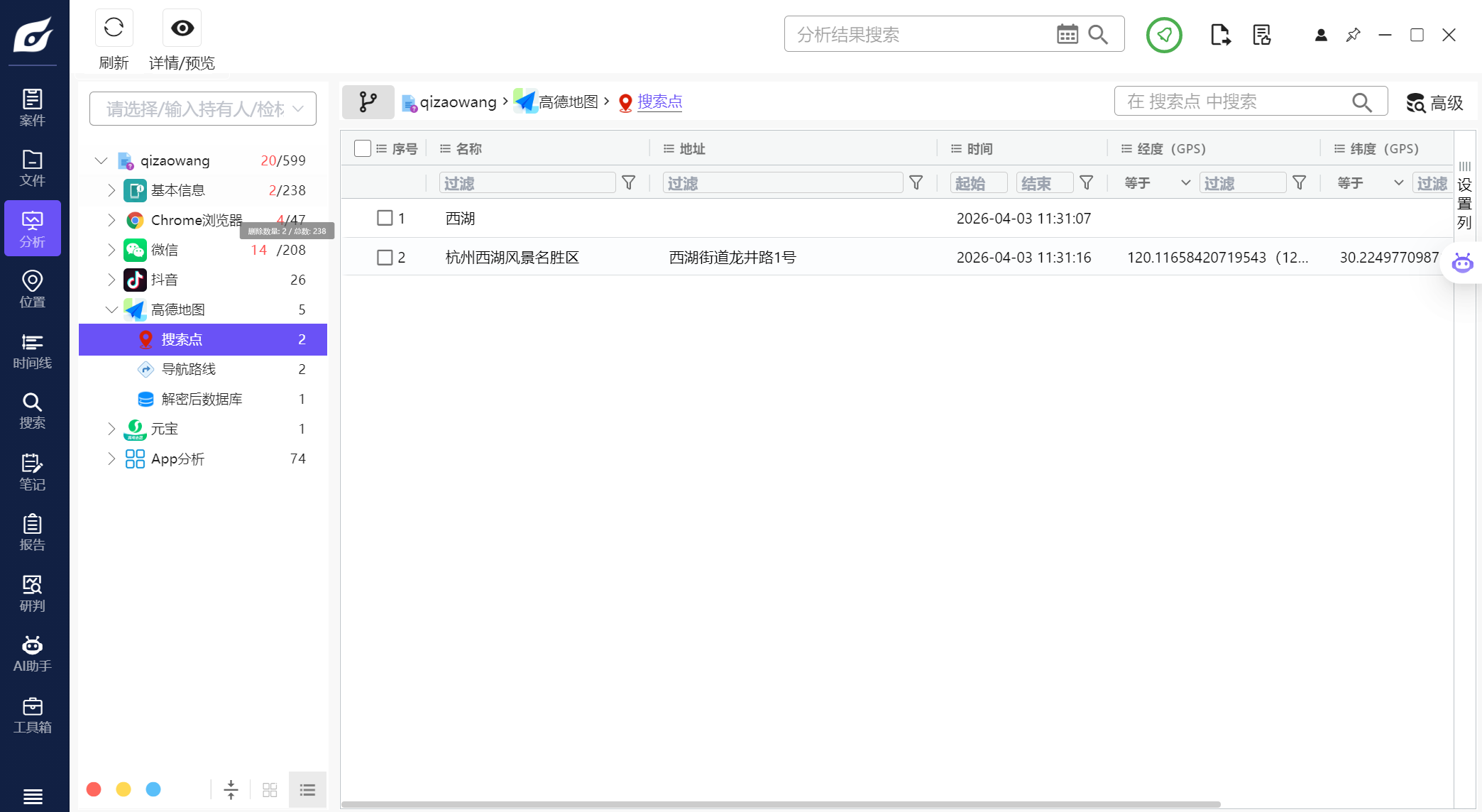The width and height of the screenshot is (1482, 812).
Task: Open 案件 (Cases) in left sidebar
Action: (33, 108)
